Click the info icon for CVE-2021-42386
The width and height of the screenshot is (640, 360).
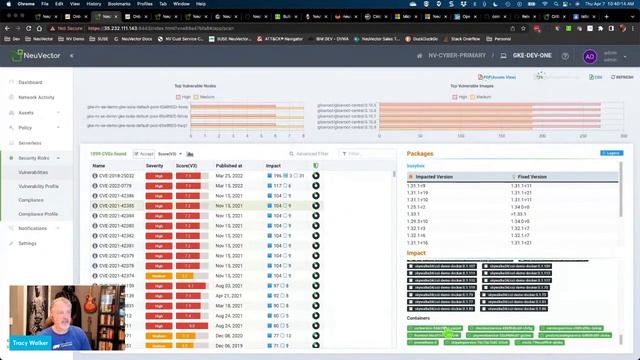click(95, 196)
